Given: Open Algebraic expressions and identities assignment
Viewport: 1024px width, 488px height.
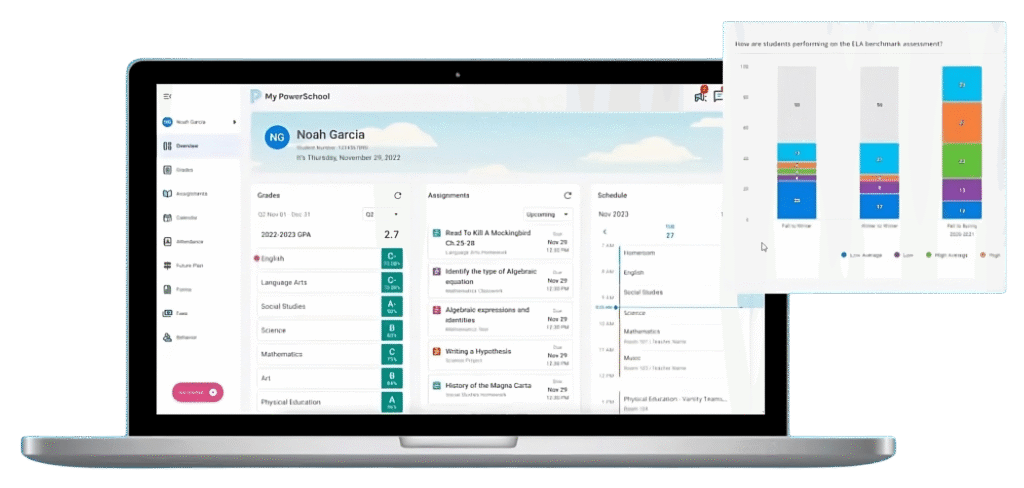Looking at the screenshot, I should (501, 319).
